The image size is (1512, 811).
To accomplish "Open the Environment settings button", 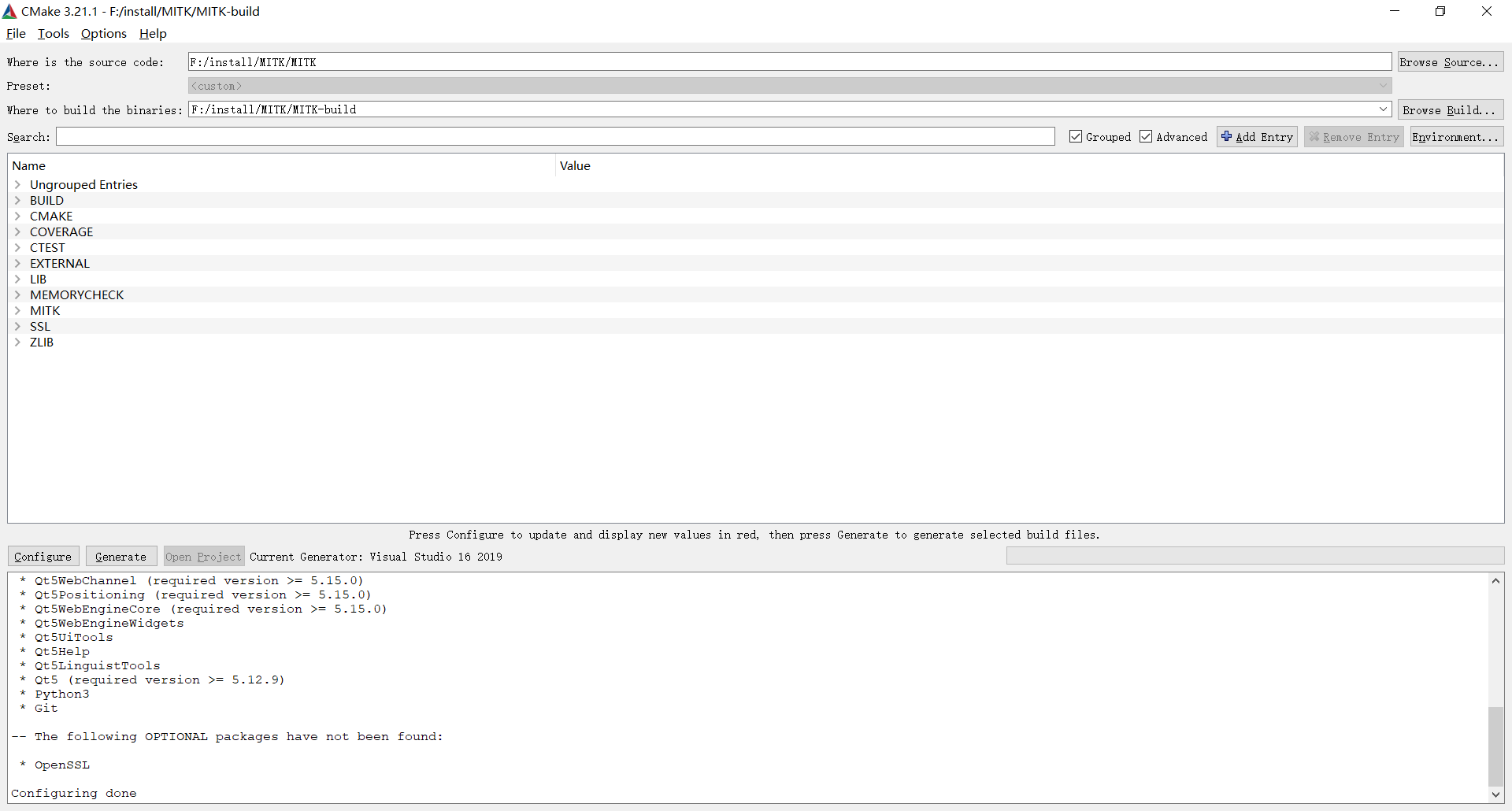I will coord(1457,136).
